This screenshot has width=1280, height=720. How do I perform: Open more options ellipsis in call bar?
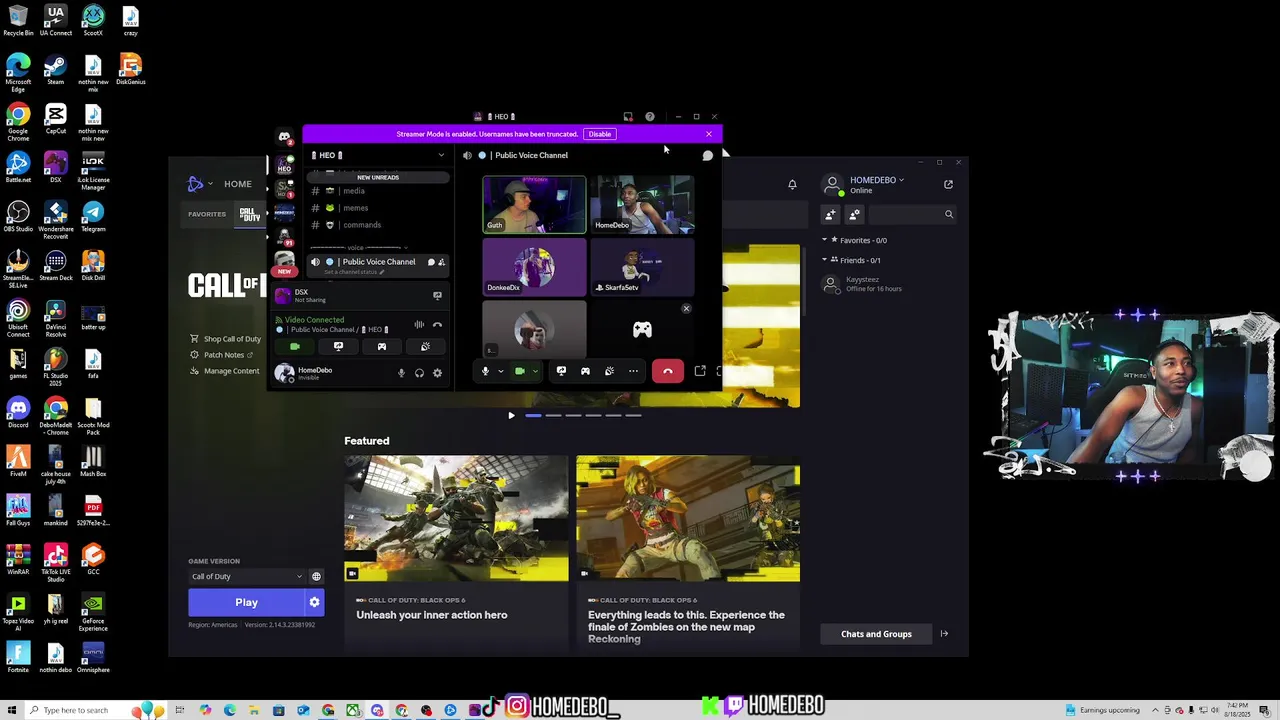point(633,371)
